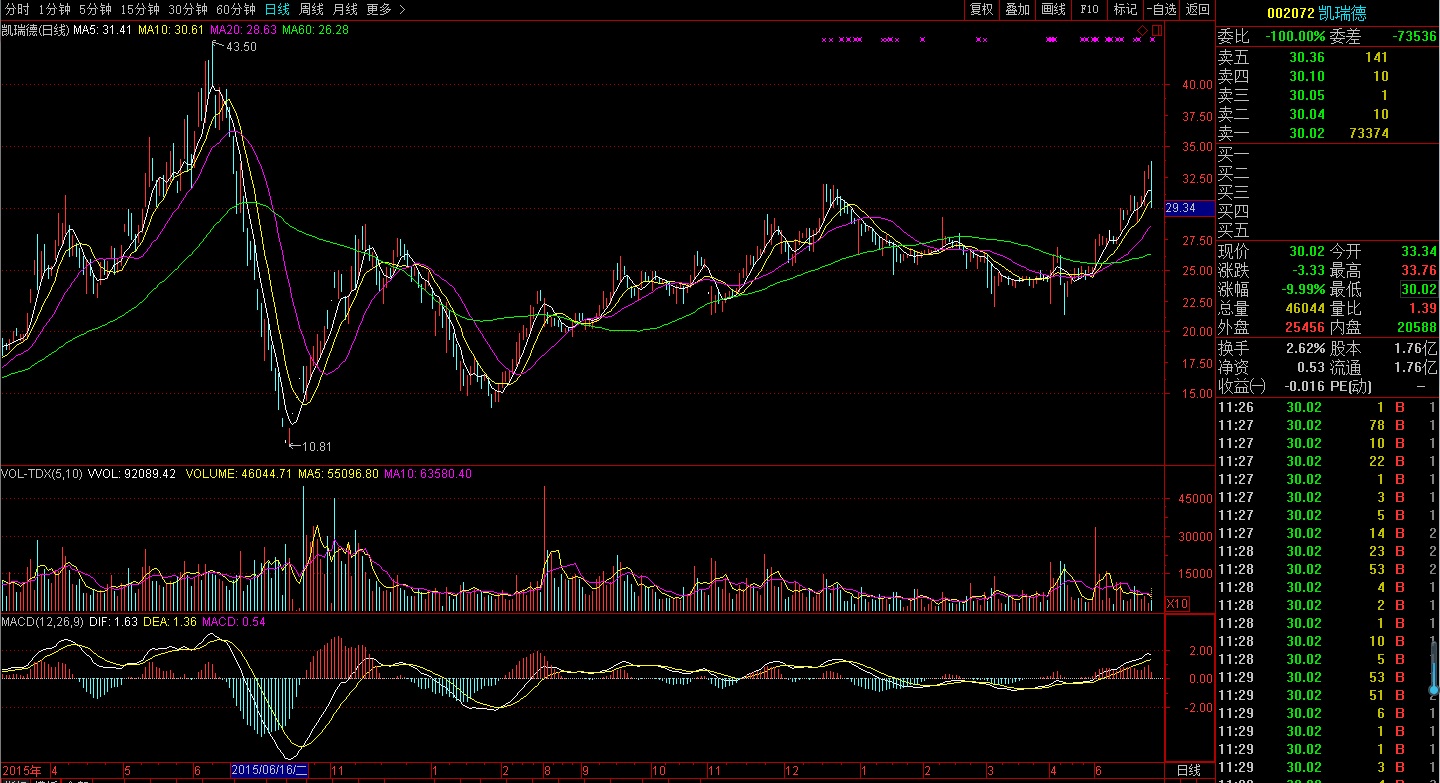Click the MA10: 30.61 indicator label
This screenshot has height=783, width=1440.
[x=171, y=30]
